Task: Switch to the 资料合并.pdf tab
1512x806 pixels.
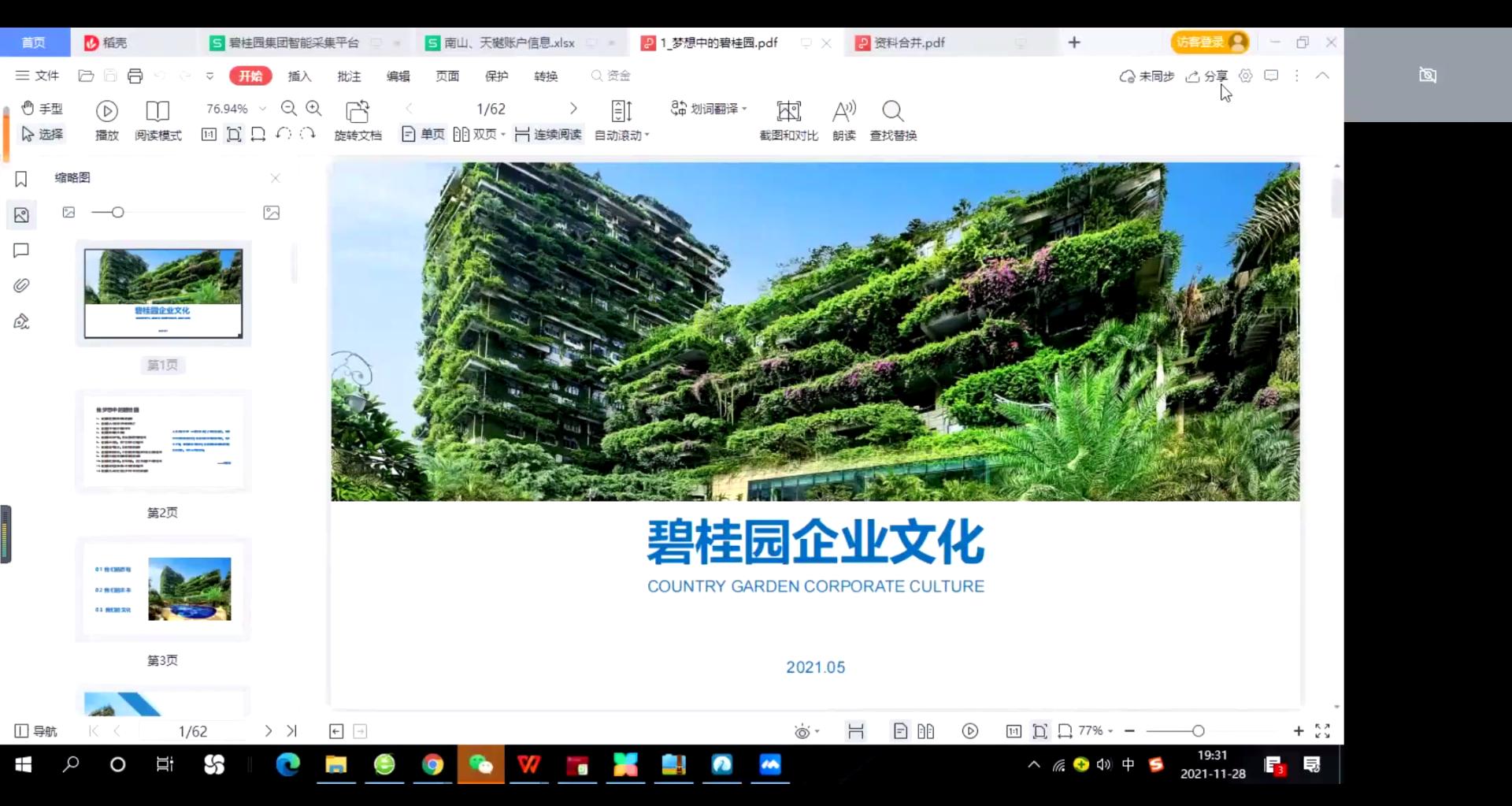Action: [x=910, y=43]
